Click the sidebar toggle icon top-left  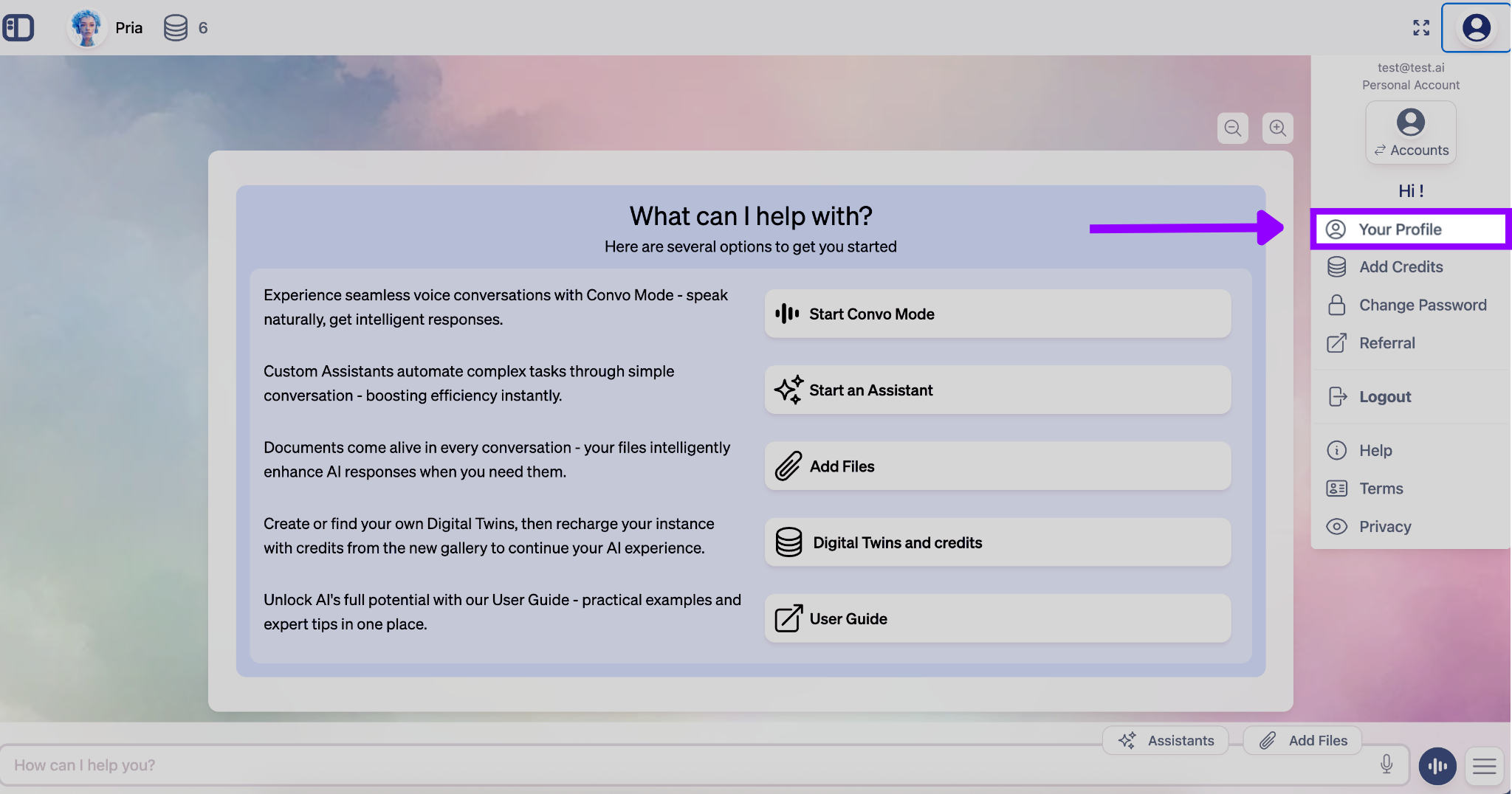click(x=18, y=27)
